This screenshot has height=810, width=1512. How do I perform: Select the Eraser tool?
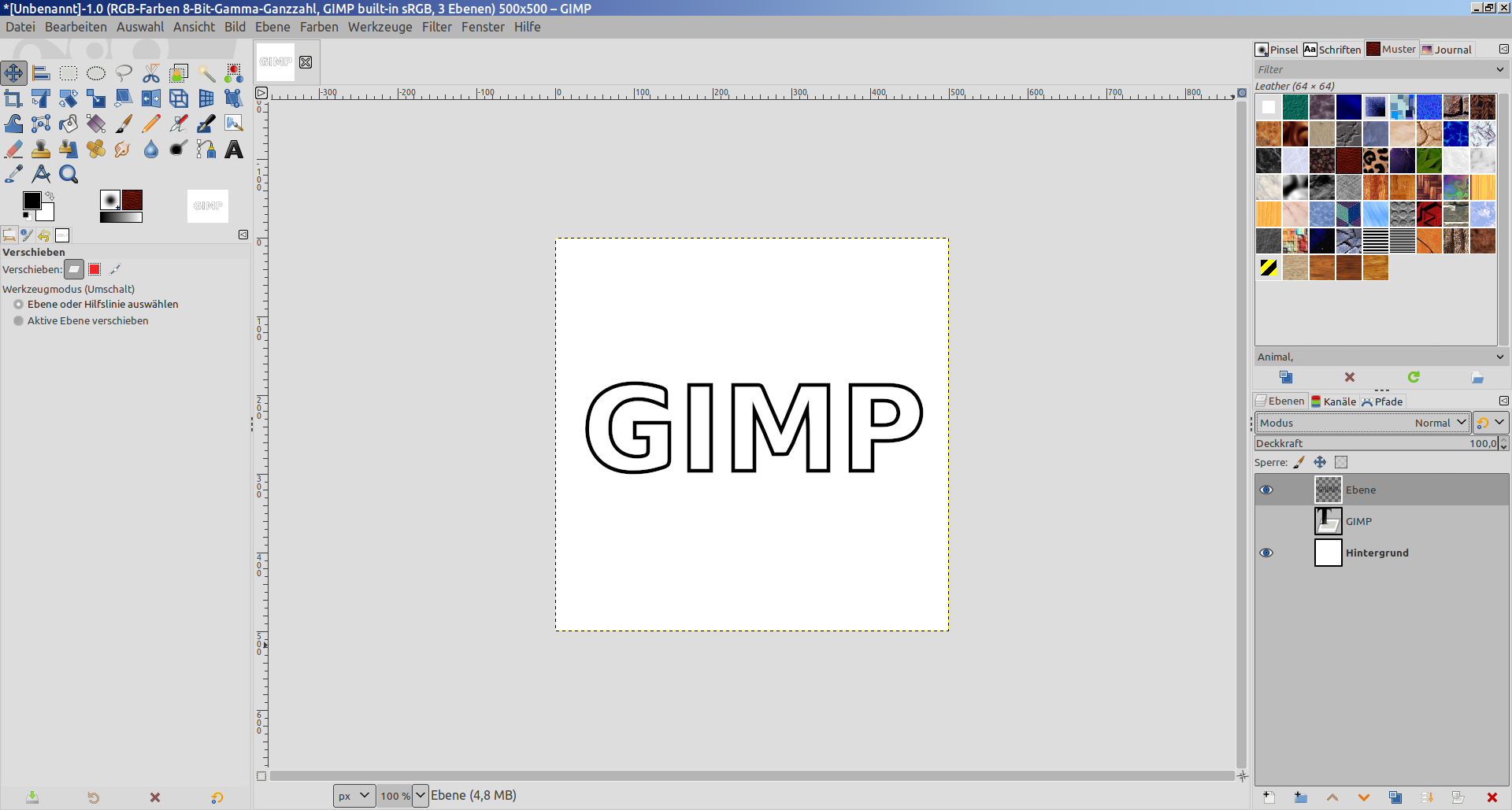[13, 149]
